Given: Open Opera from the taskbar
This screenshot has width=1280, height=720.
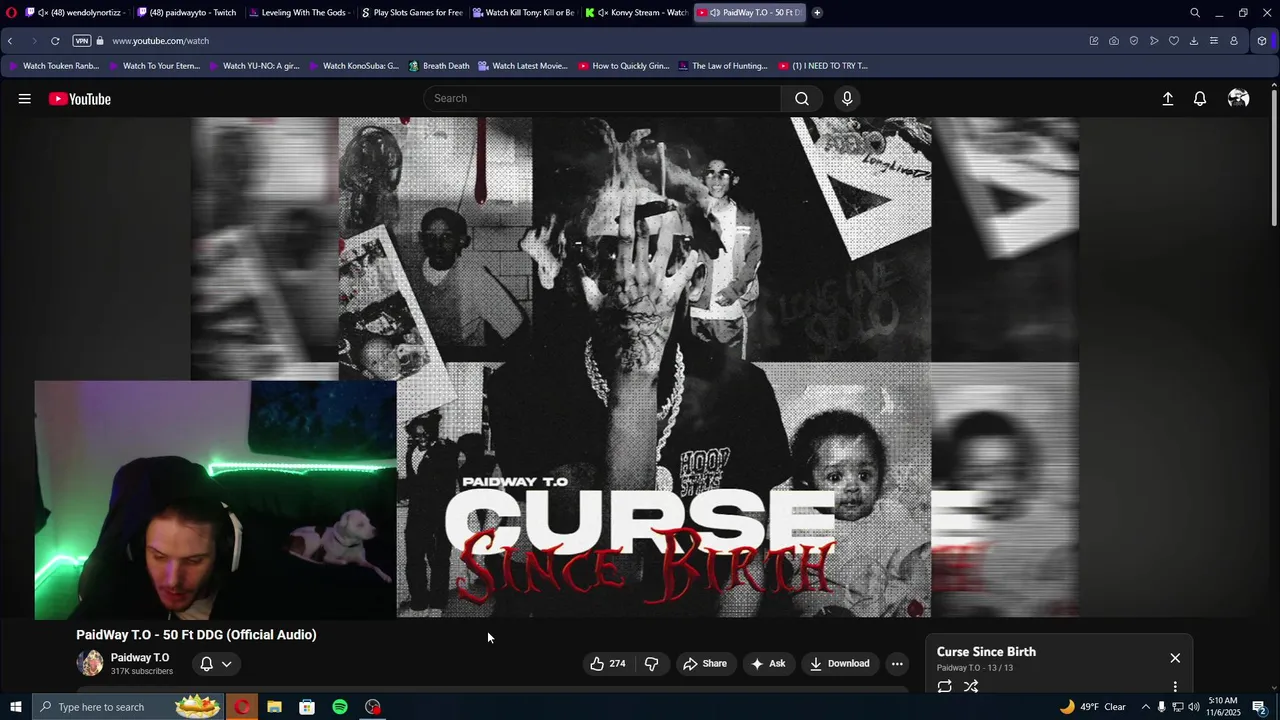Looking at the screenshot, I should (x=242, y=707).
